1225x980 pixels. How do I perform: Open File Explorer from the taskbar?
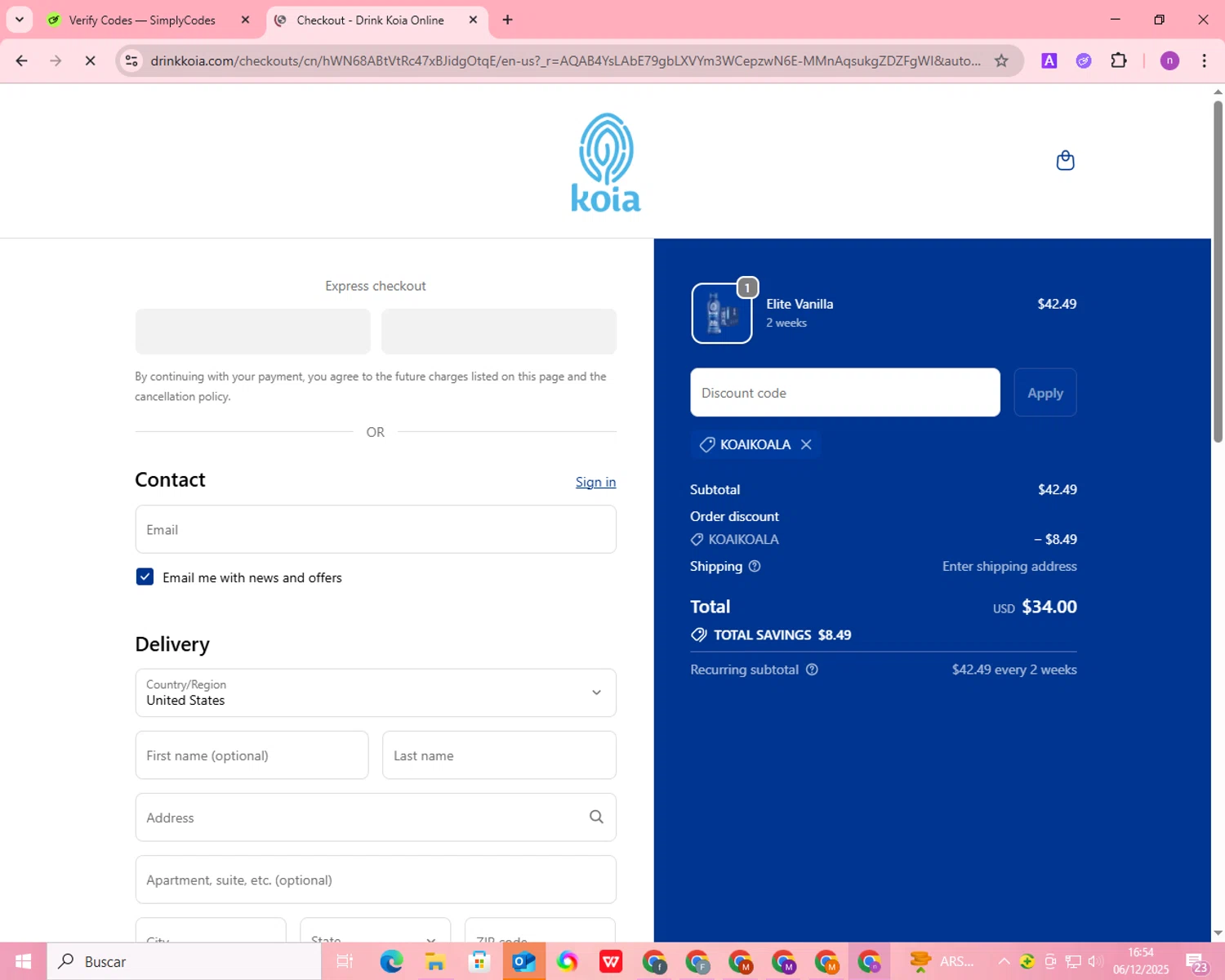pos(435,961)
